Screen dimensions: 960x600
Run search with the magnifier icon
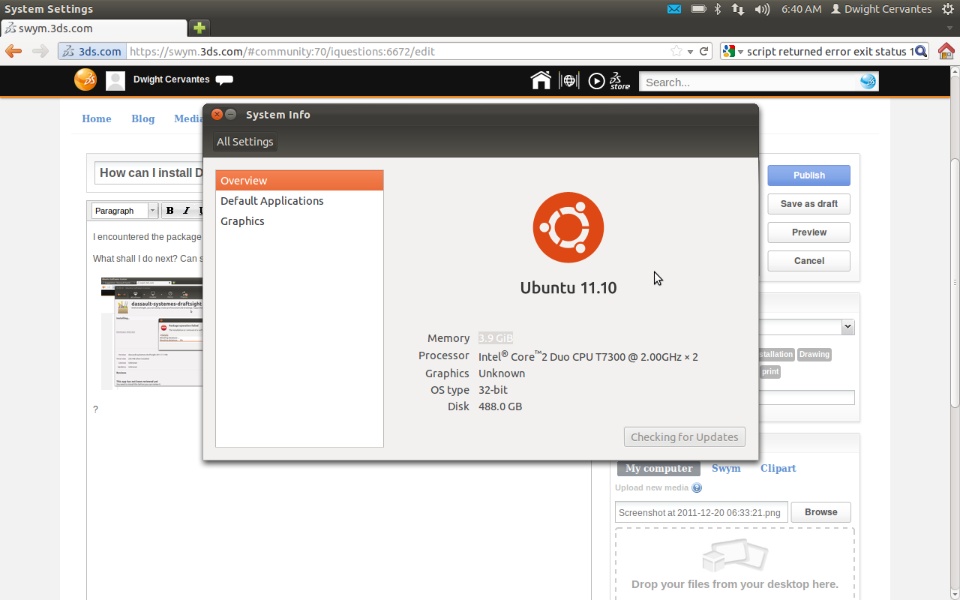point(921,51)
